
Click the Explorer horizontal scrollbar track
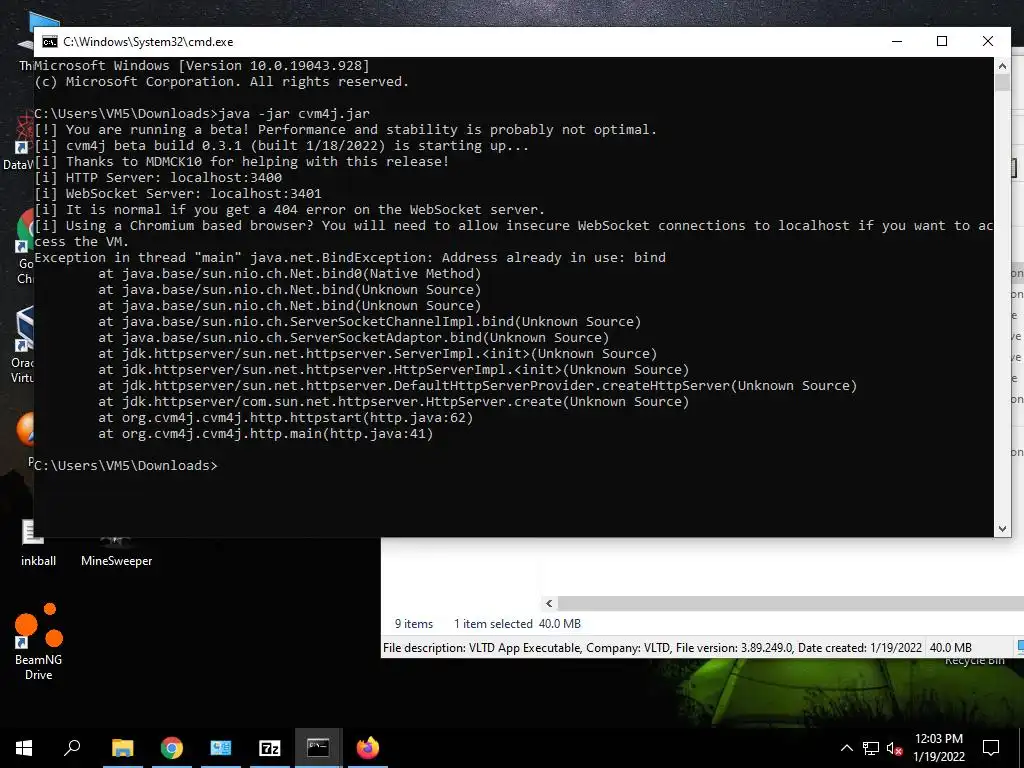790,603
